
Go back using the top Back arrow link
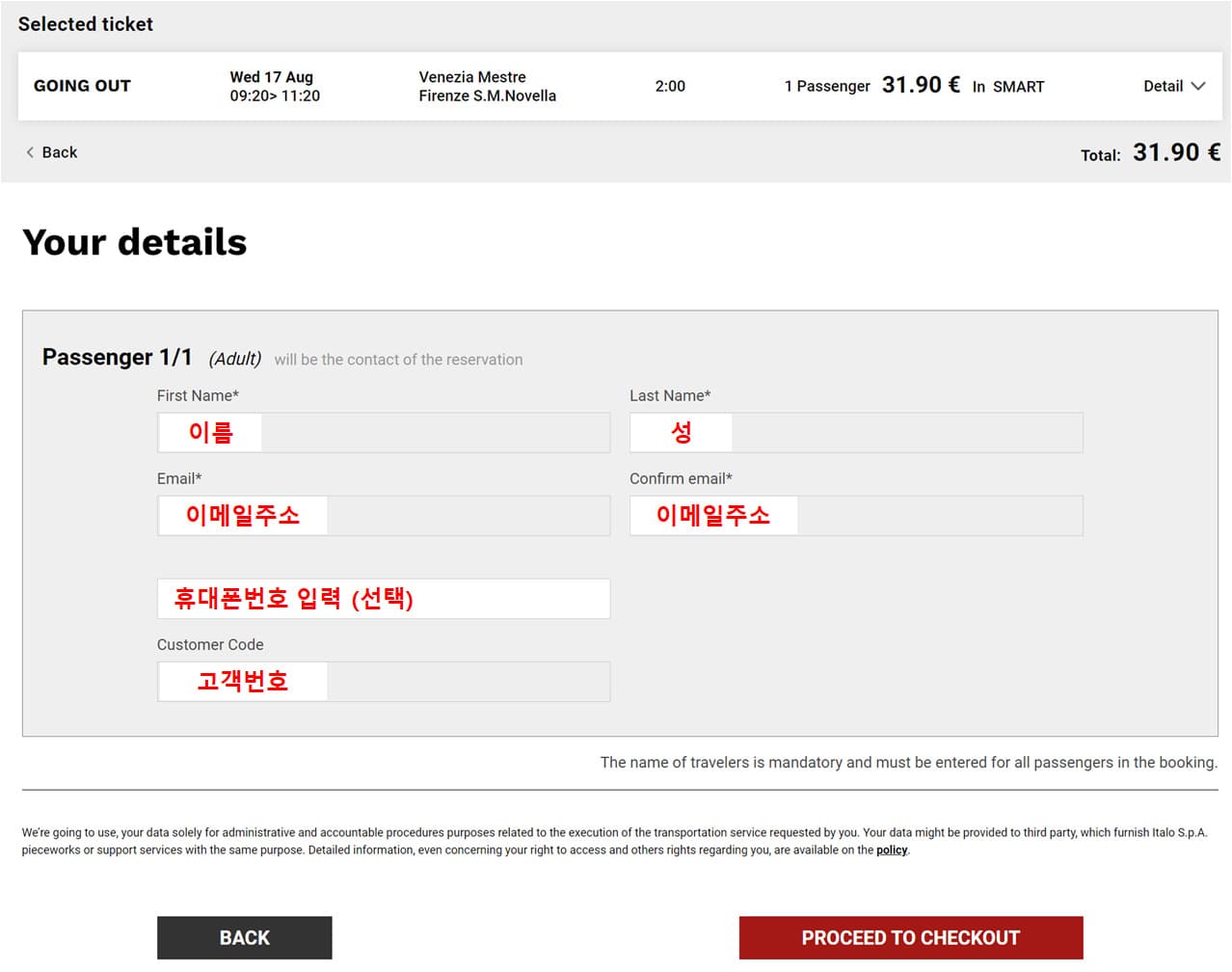click(51, 152)
